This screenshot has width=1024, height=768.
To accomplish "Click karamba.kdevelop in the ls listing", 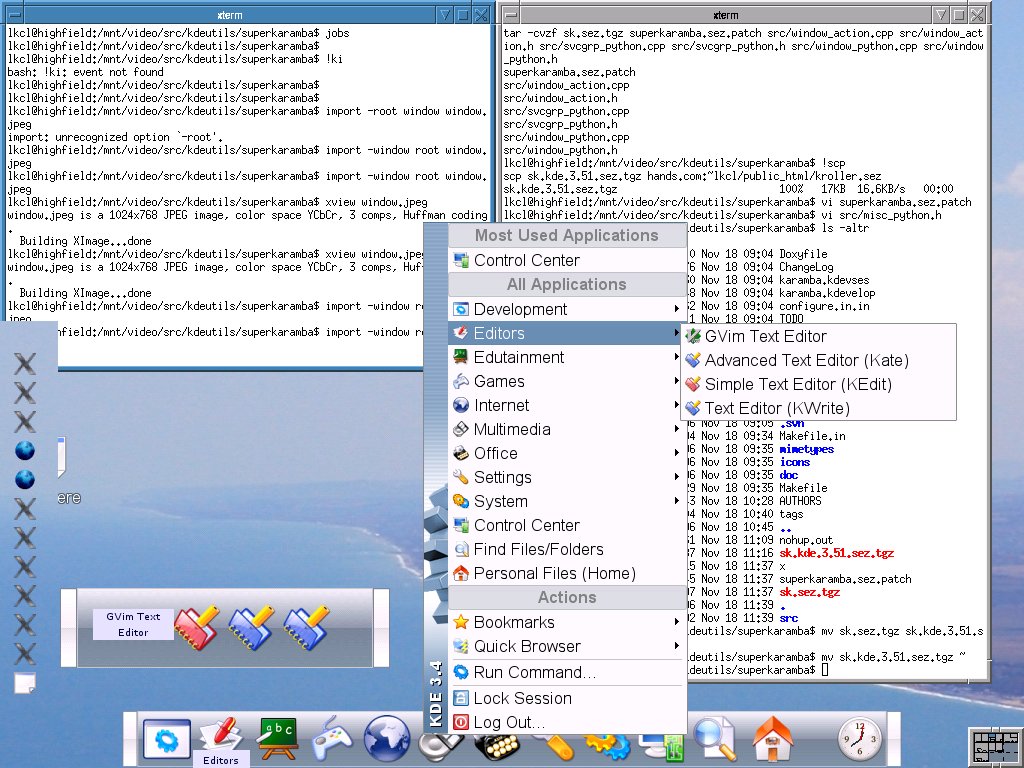I will click(827, 293).
